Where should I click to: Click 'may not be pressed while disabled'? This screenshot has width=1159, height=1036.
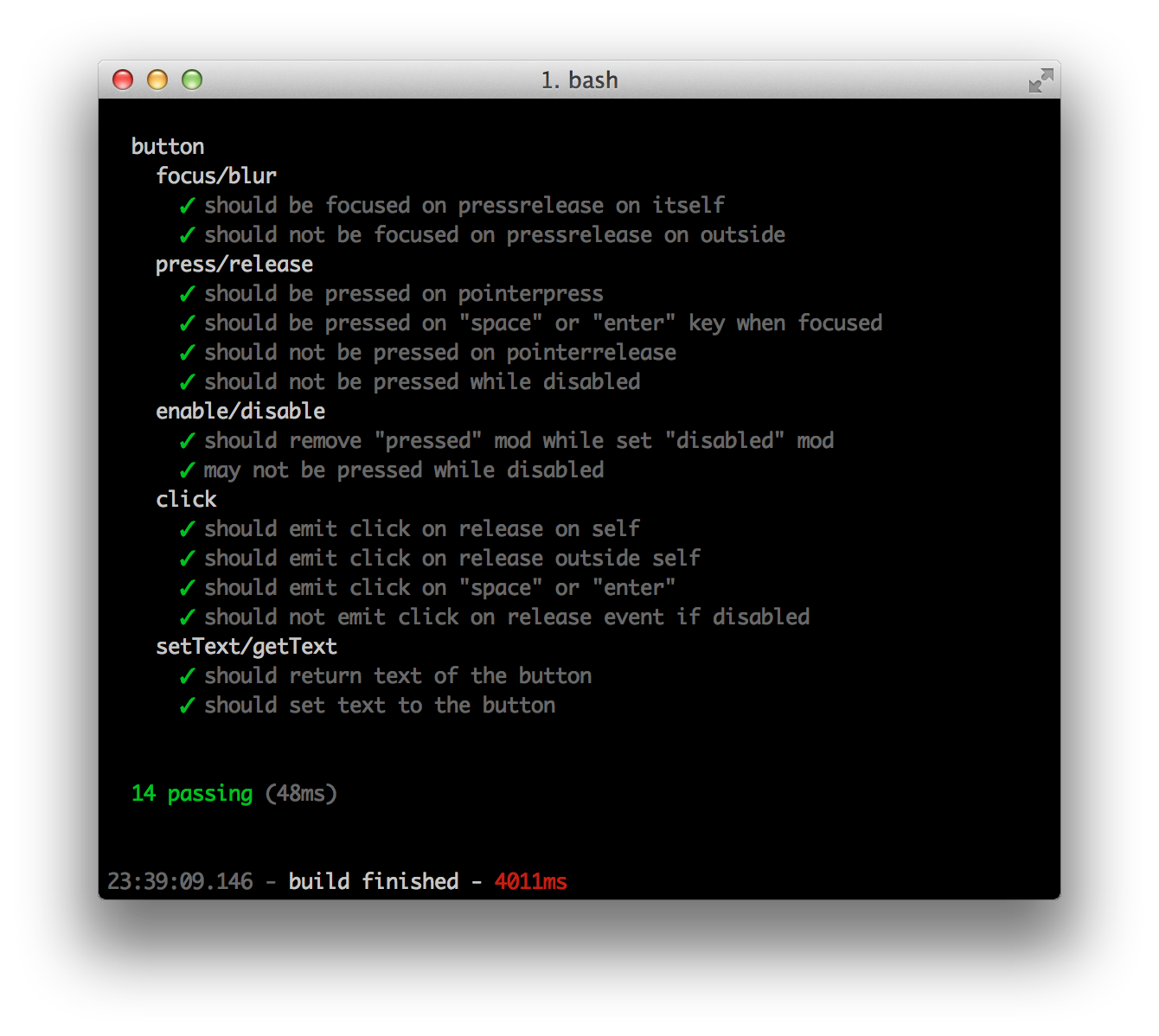point(404,470)
